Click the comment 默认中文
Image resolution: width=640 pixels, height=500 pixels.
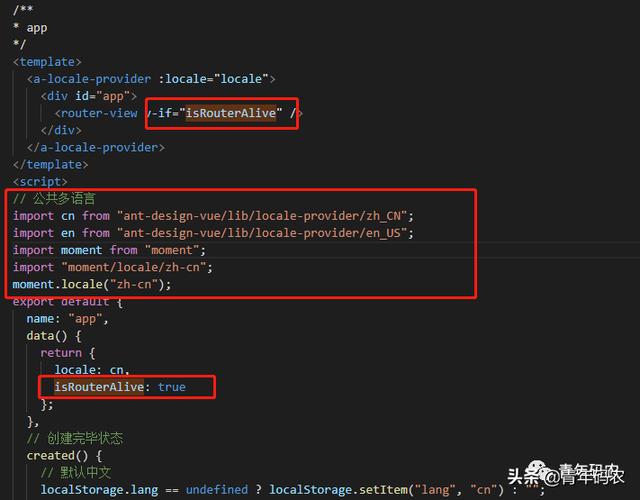point(76,473)
